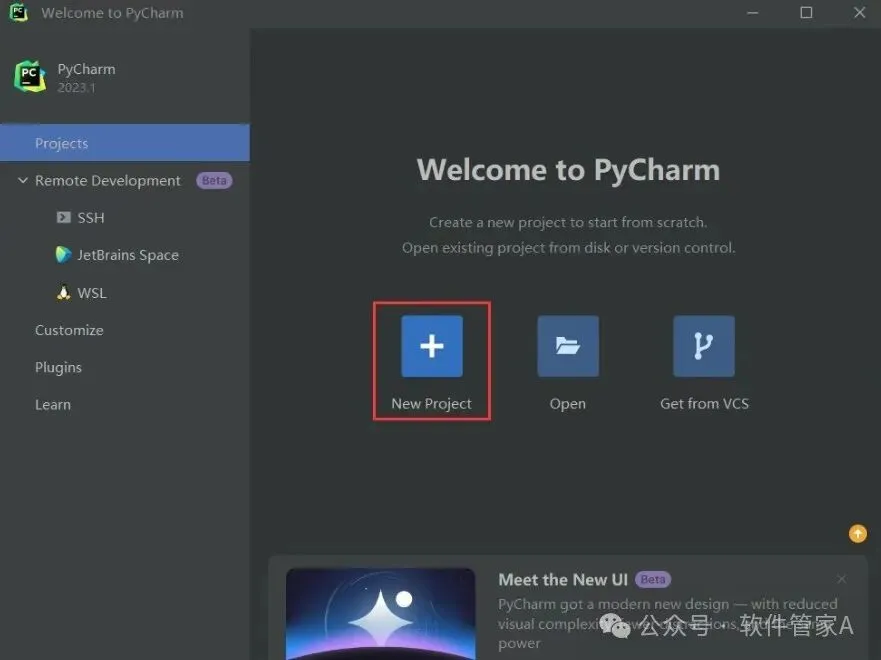Click the Beta badge beside Remote Development
The width and height of the screenshot is (881, 660).
(x=214, y=180)
